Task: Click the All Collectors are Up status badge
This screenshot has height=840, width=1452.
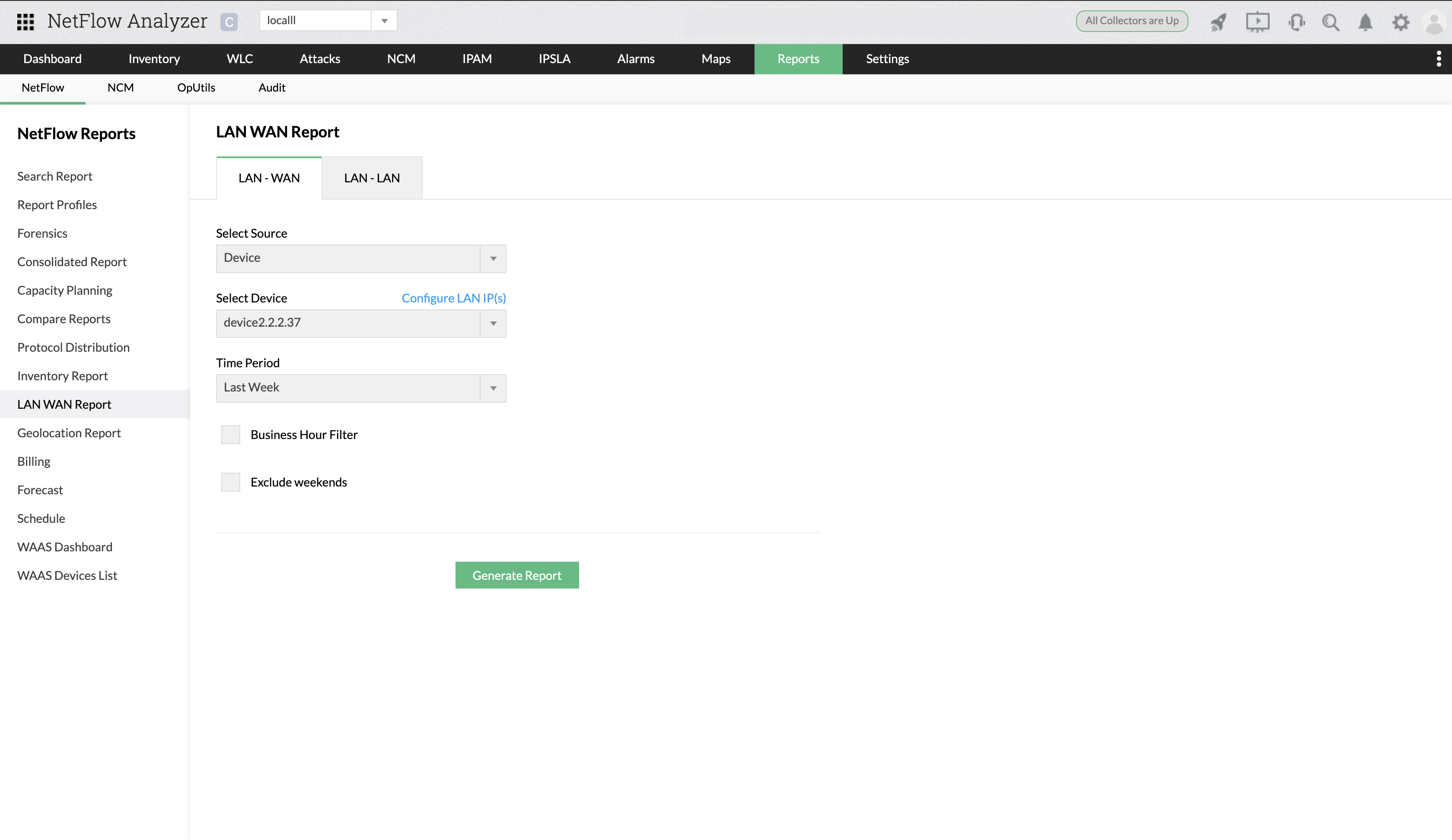Action: (x=1132, y=21)
